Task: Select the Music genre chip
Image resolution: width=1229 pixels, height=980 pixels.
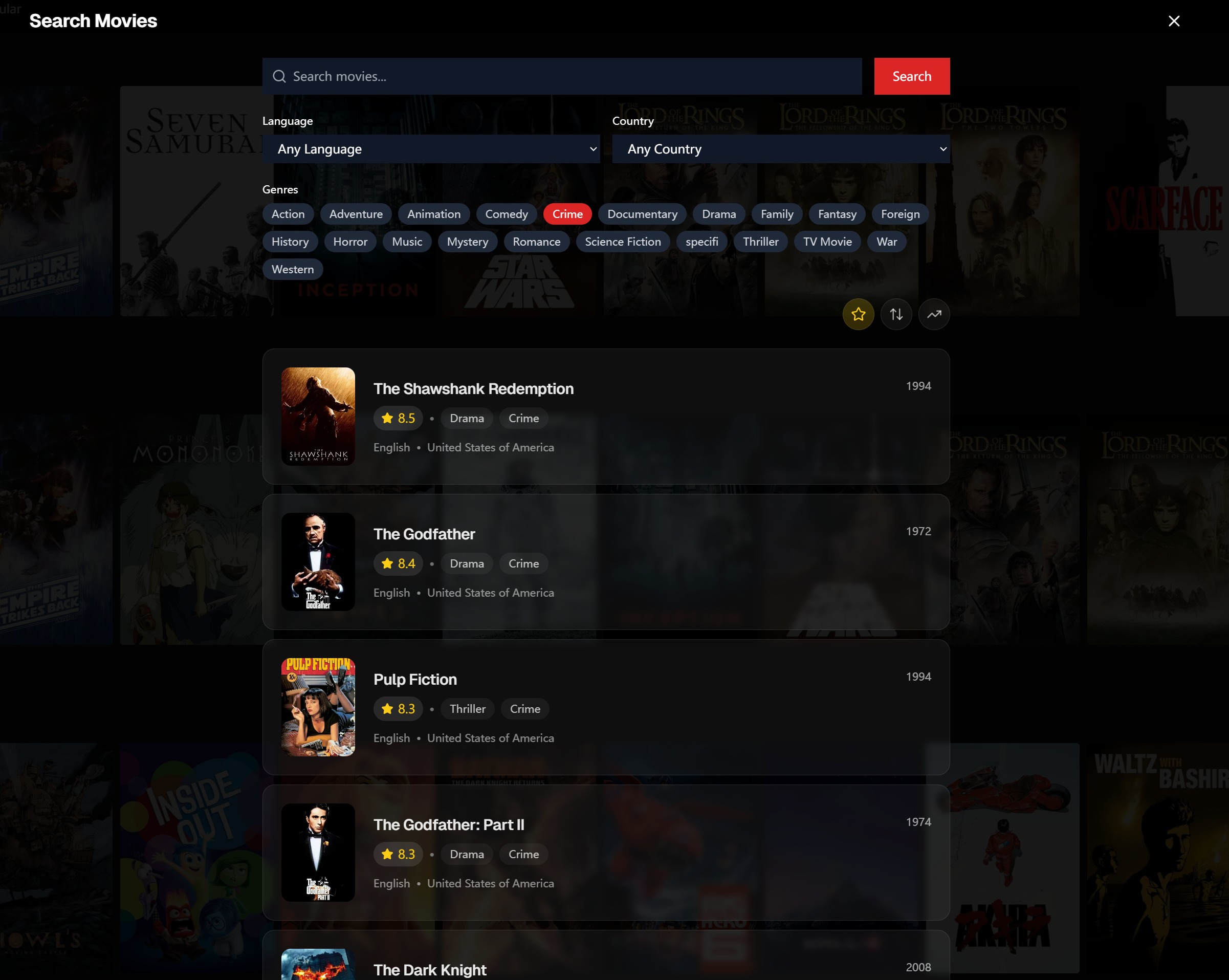Action: point(407,242)
